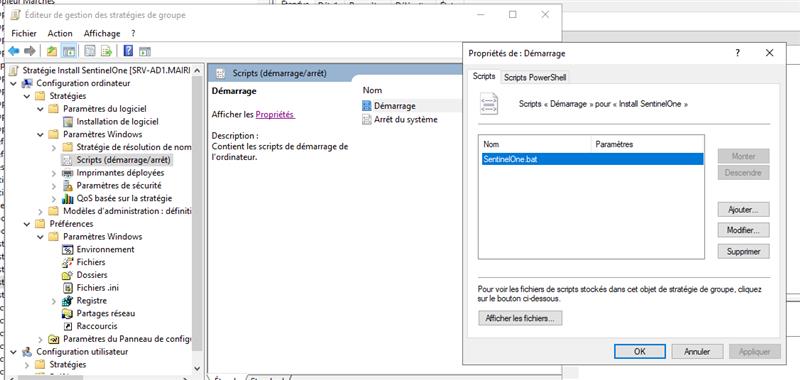Click the Dossiers folder icon

click(67, 275)
